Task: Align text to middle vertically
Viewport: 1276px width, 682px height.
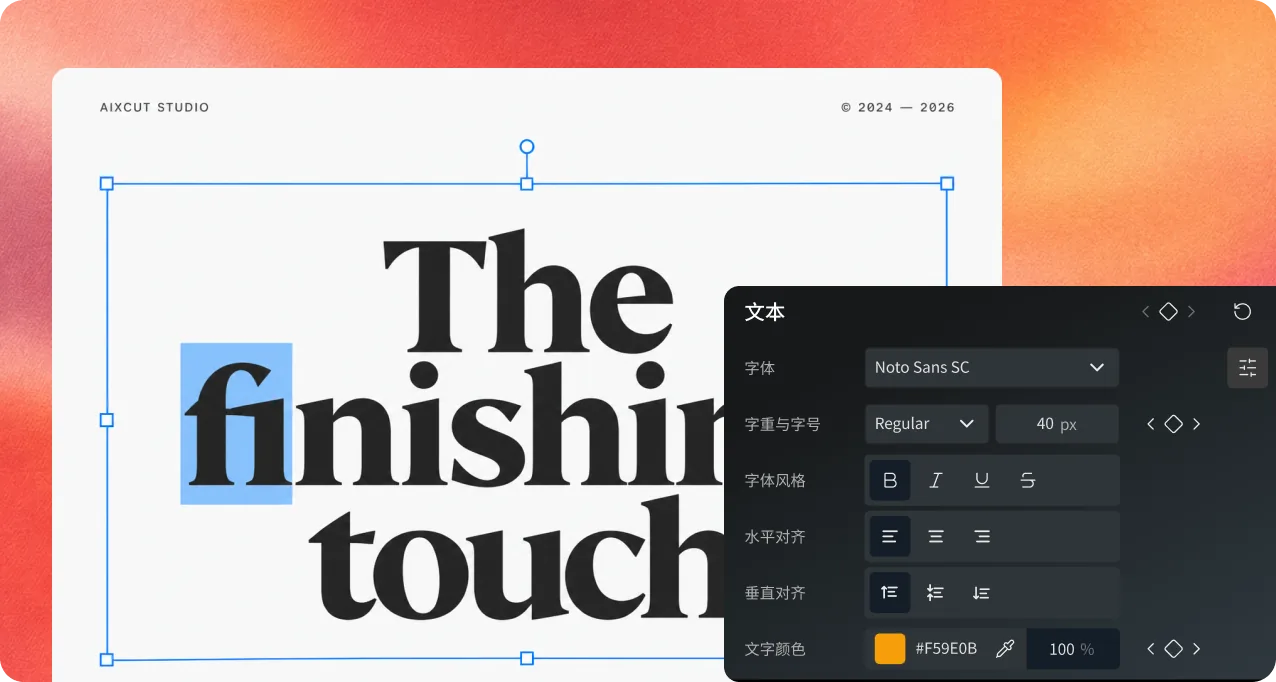Action: coord(936,593)
